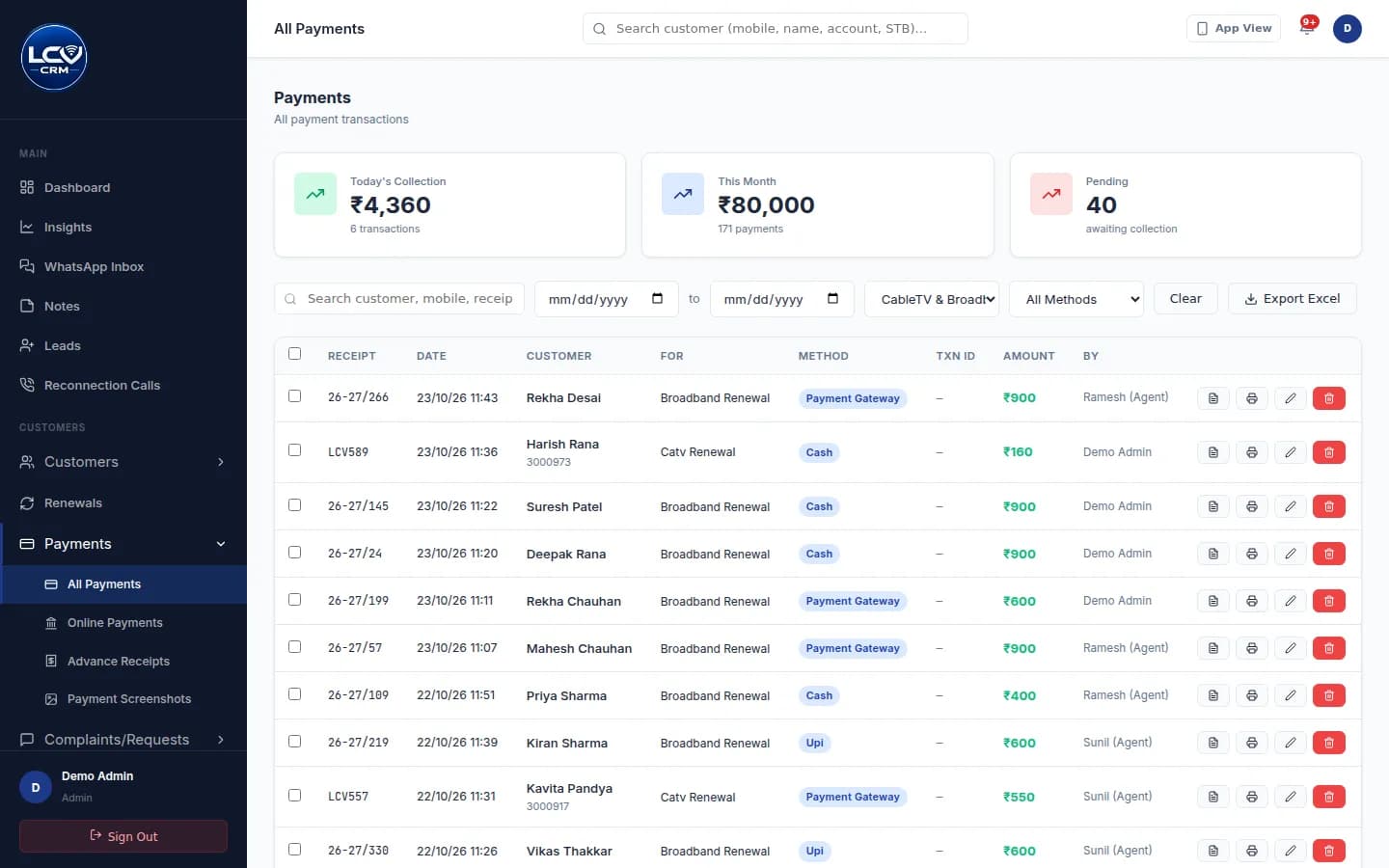Delete the Deepak Rana payment
Viewport: 1389px width, 868px height.
click(x=1329, y=554)
